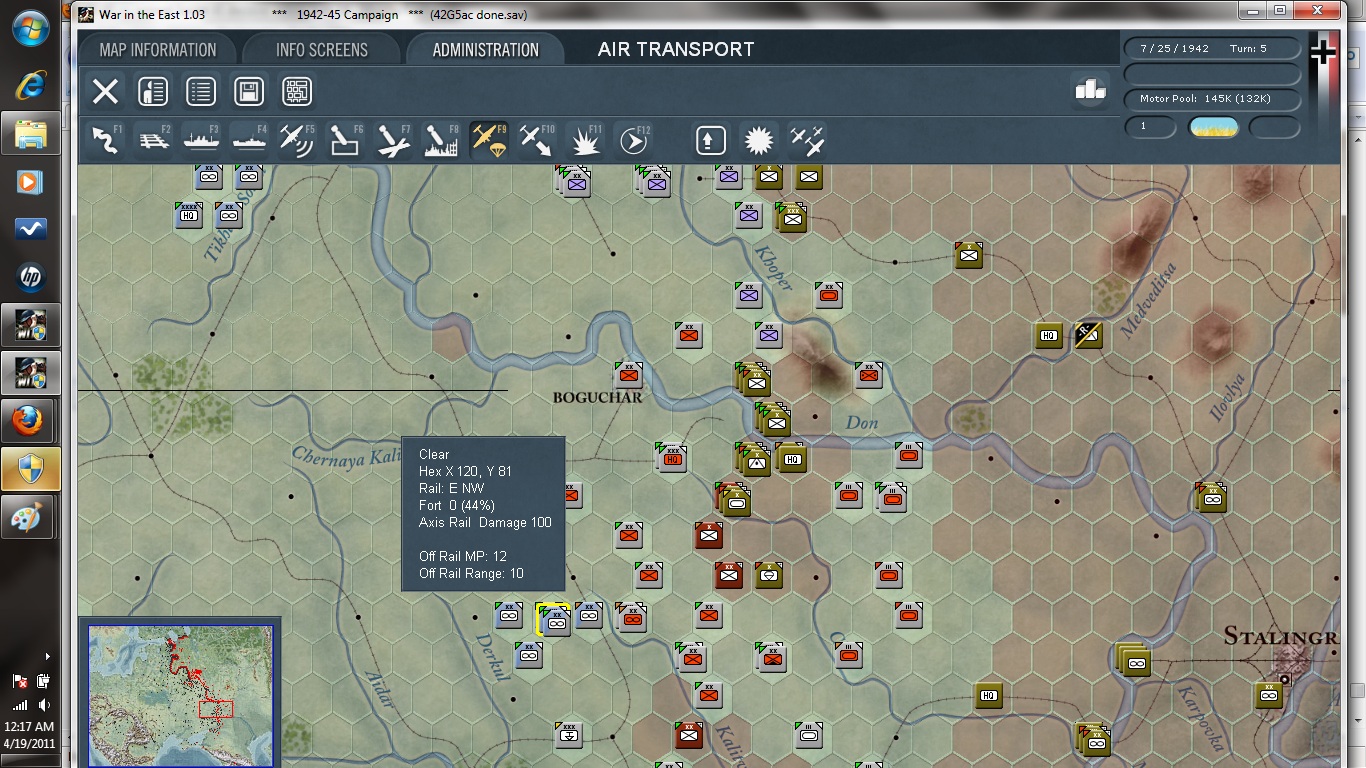Click the date and Turn 5 field
1366x768 pixels.
(1213, 49)
